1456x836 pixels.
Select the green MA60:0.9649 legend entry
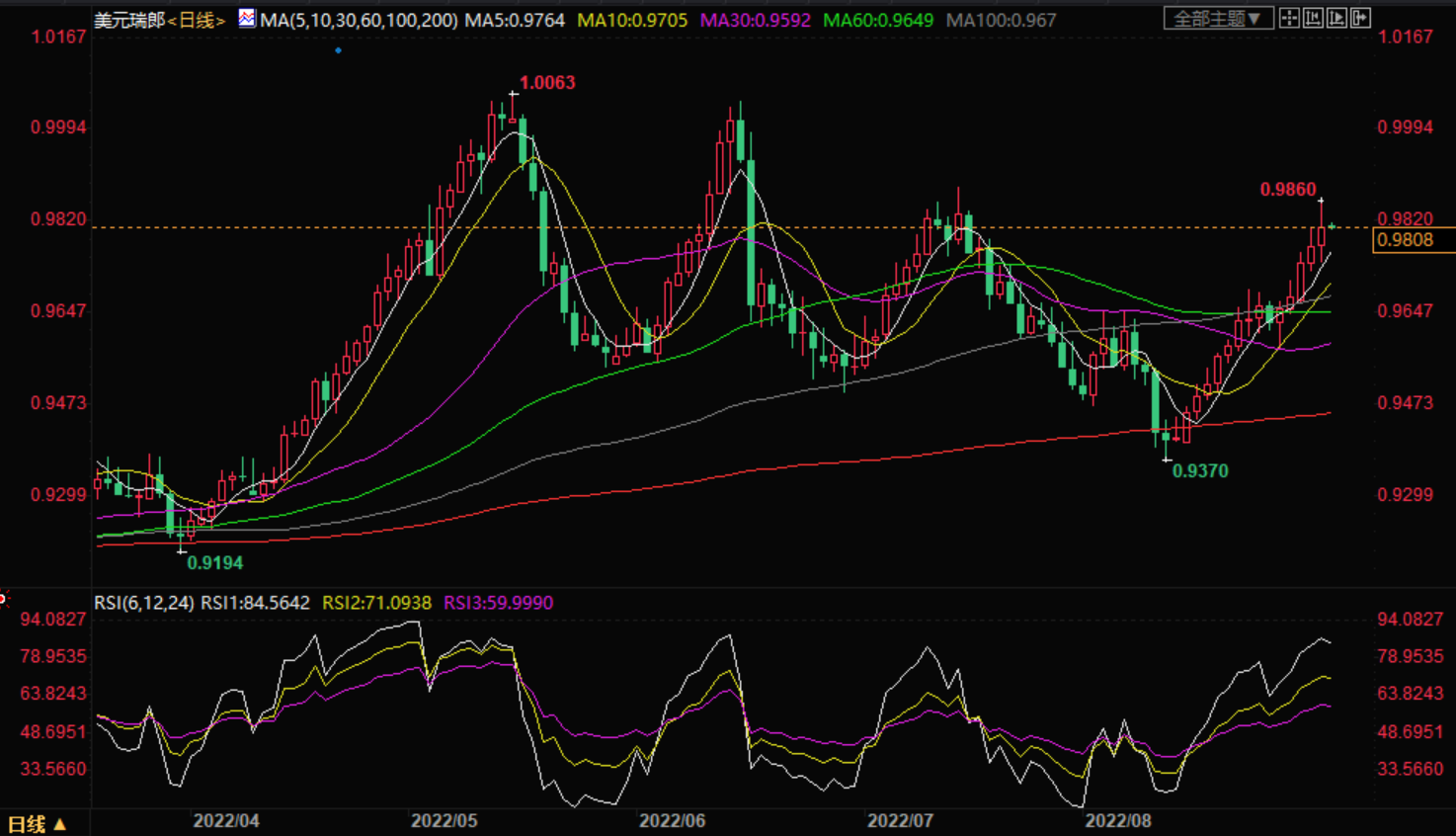pos(878,20)
